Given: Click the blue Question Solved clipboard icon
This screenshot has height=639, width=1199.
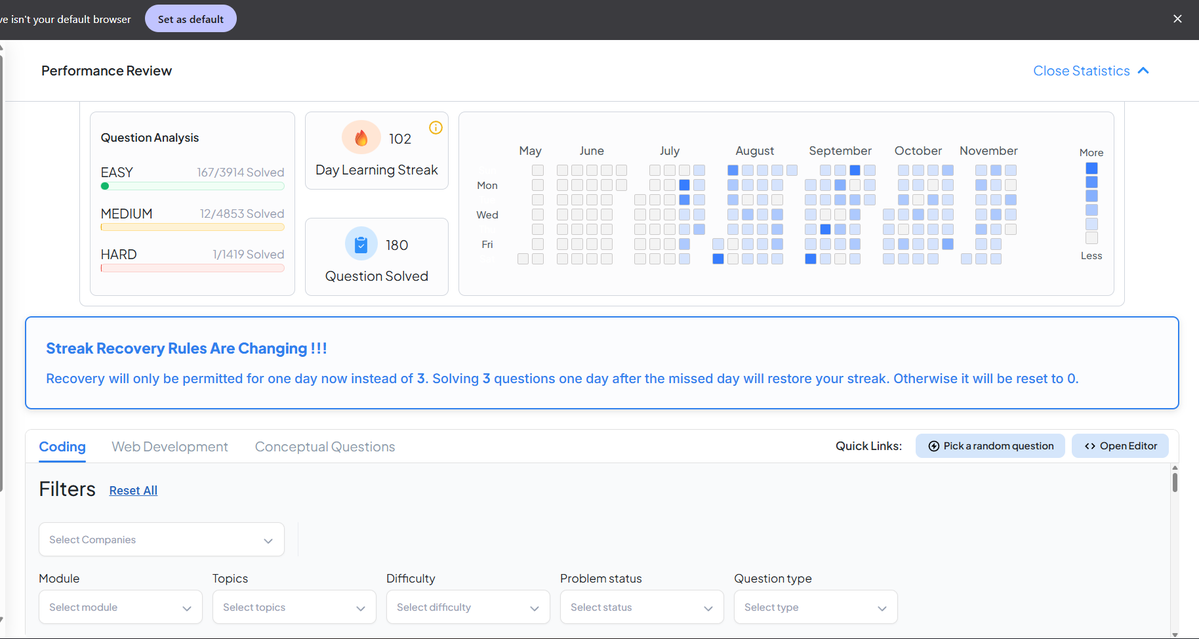Looking at the screenshot, I should (361, 243).
